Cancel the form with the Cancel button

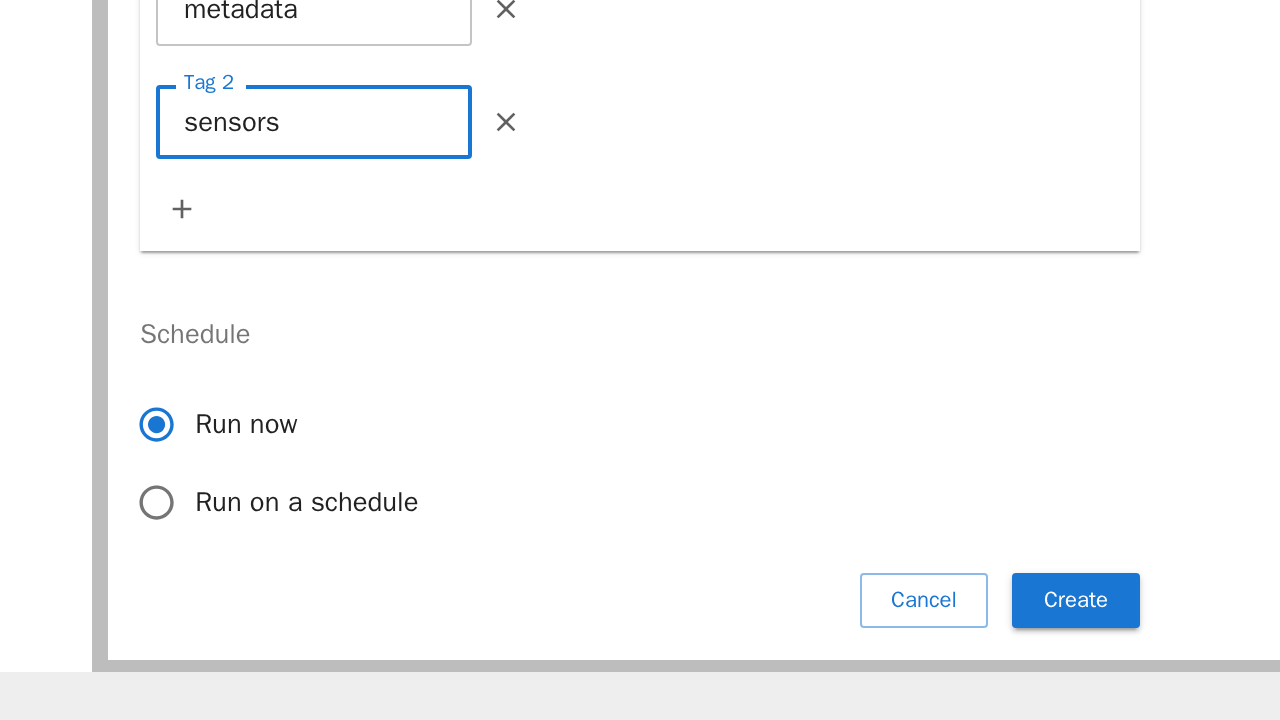coord(923,600)
